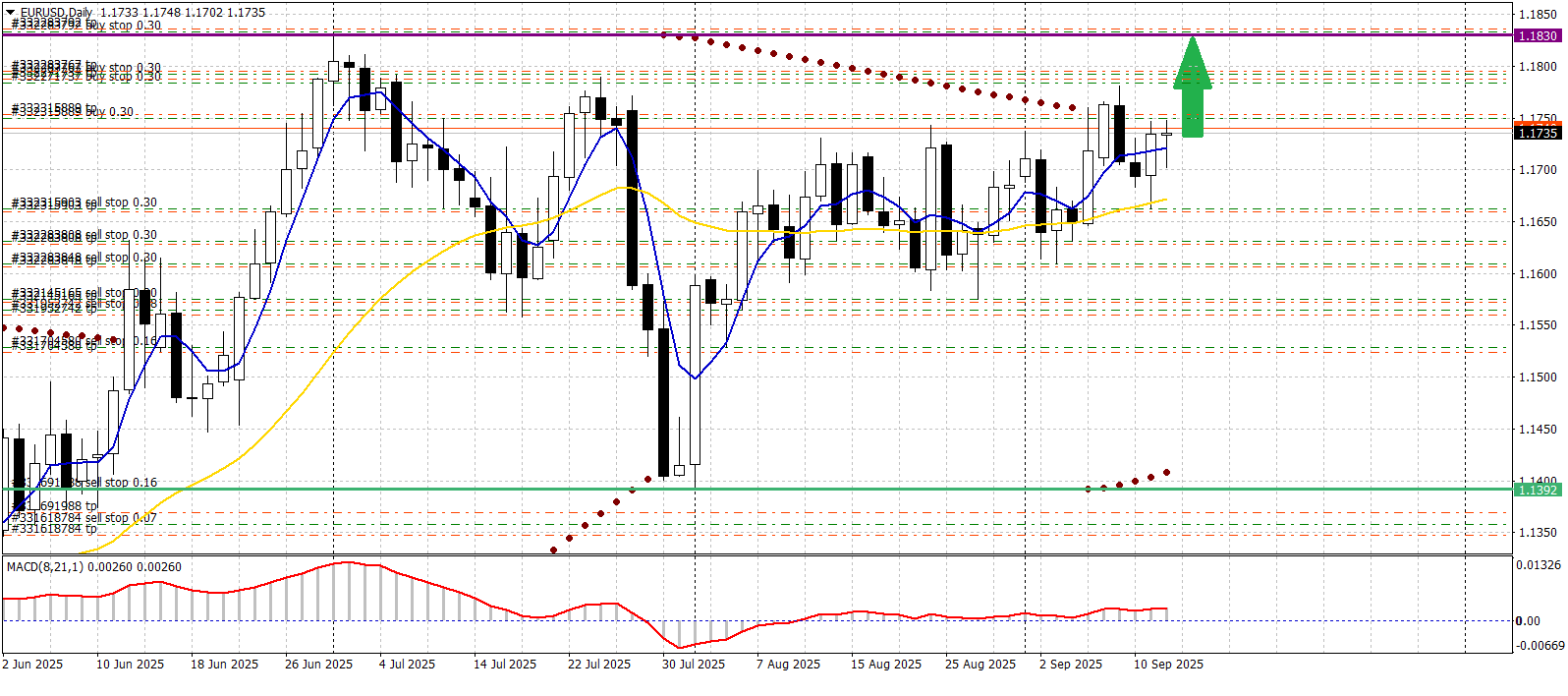Open the chart menu triangle beside EURUSD,Daily
The width and height of the screenshot is (1568, 696).
coord(12,13)
